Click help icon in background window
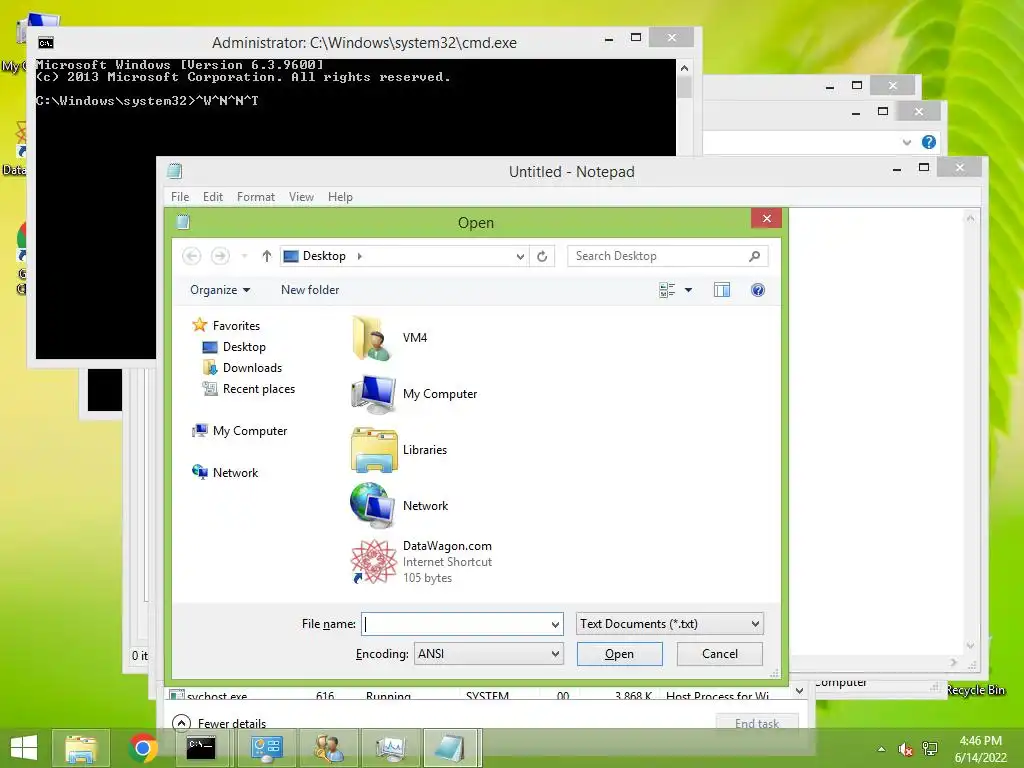This screenshot has width=1024, height=768. (929, 142)
